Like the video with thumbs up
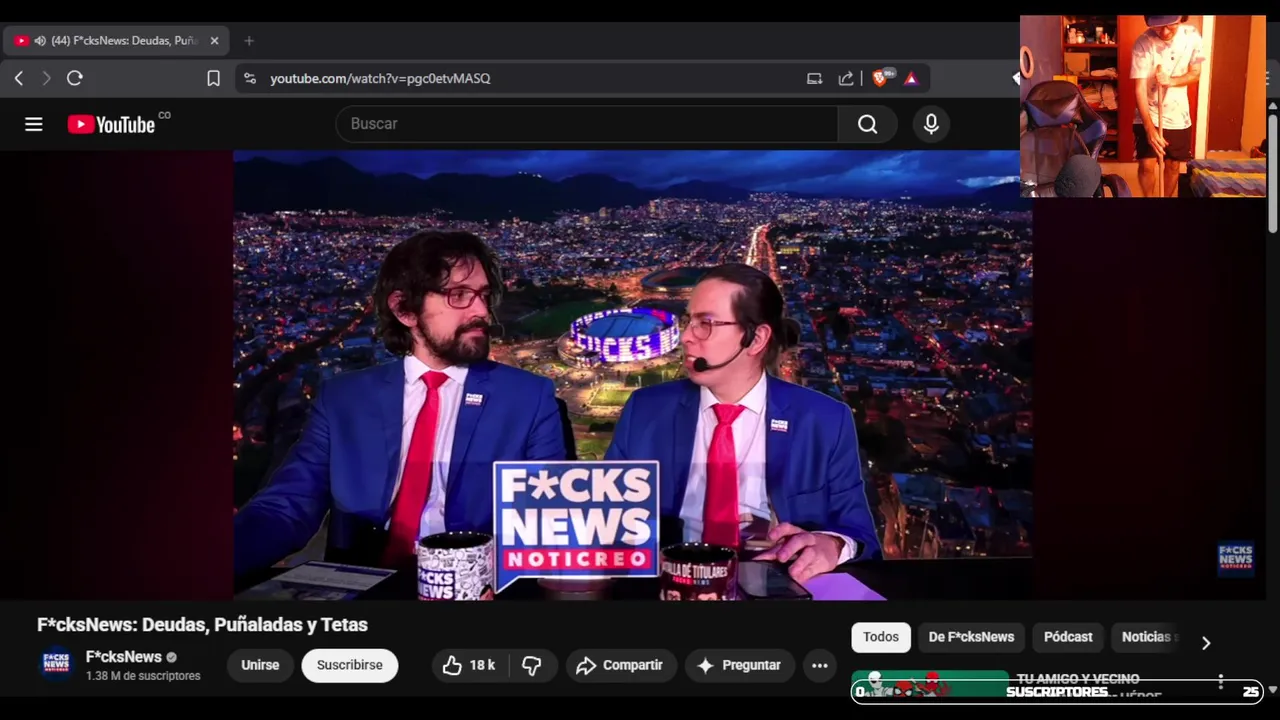 (x=470, y=665)
